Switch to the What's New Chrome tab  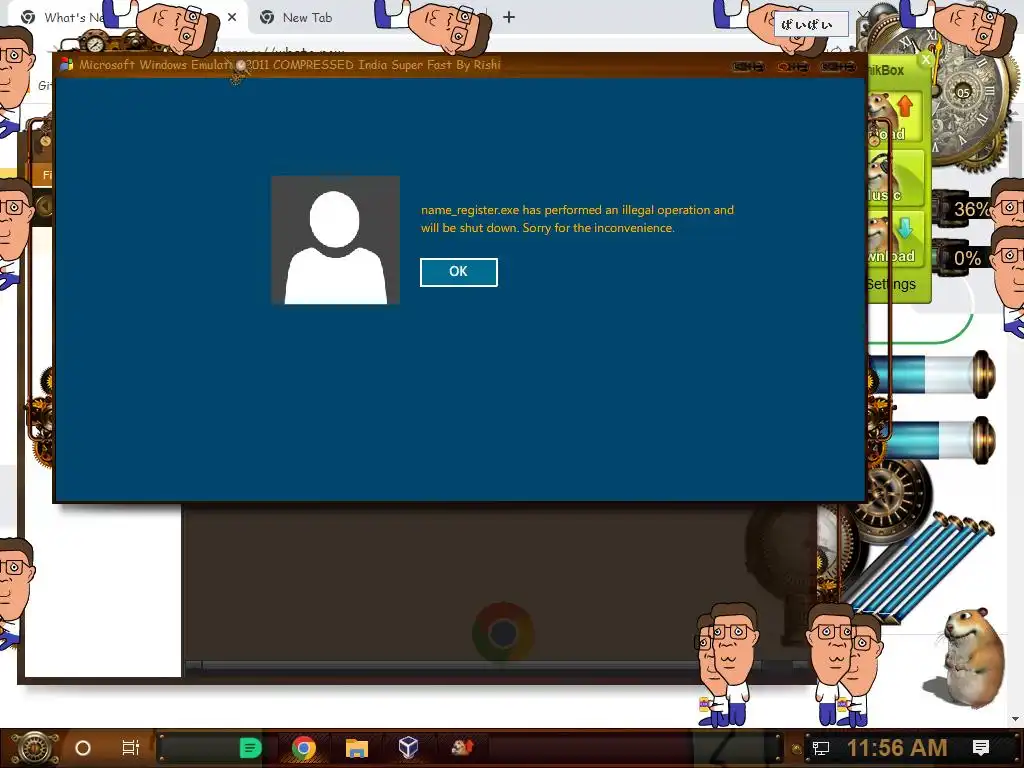72,18
